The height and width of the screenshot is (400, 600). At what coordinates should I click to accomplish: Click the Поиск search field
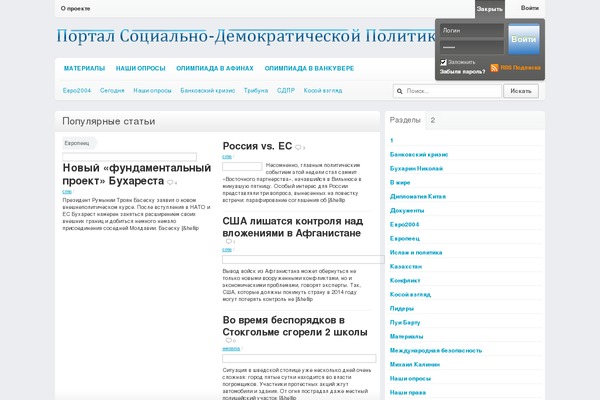coord(447,91)
